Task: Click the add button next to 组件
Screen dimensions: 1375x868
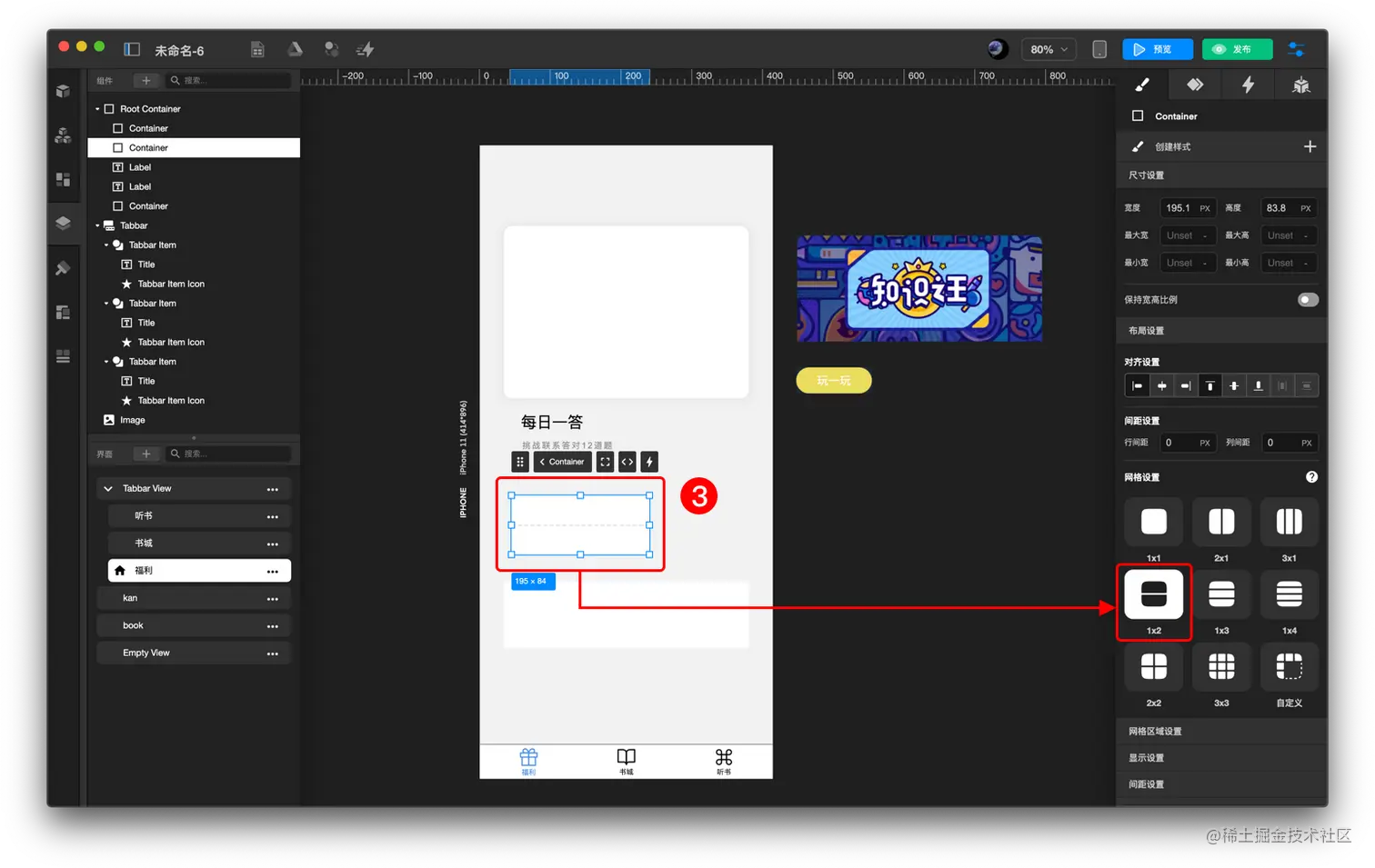Action: [146, 81]
